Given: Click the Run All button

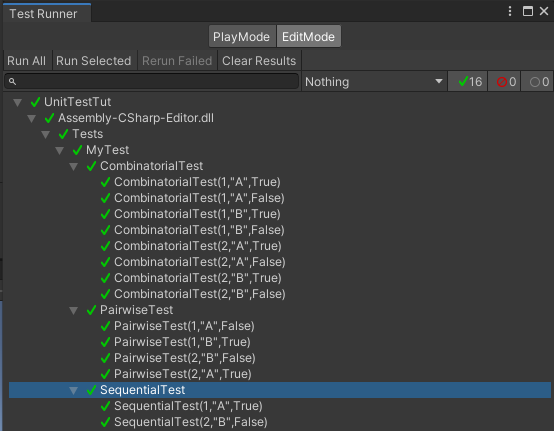Looking at the screenshot, I should (27, 61).
